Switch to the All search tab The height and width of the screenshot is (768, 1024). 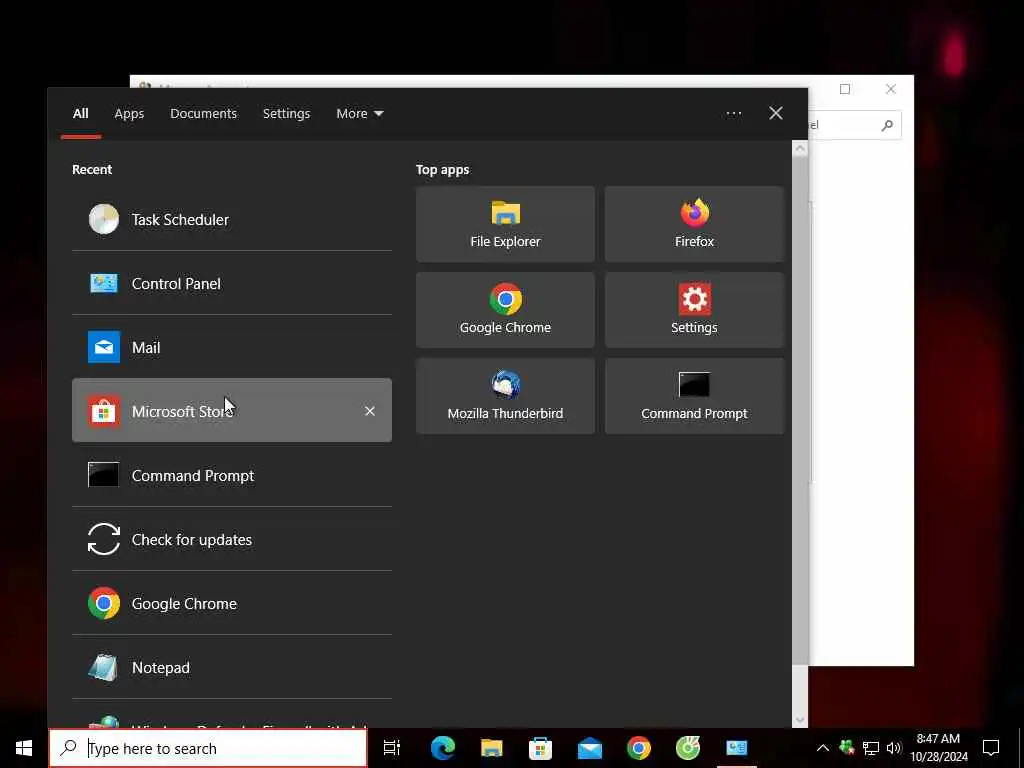coord(80,114)
